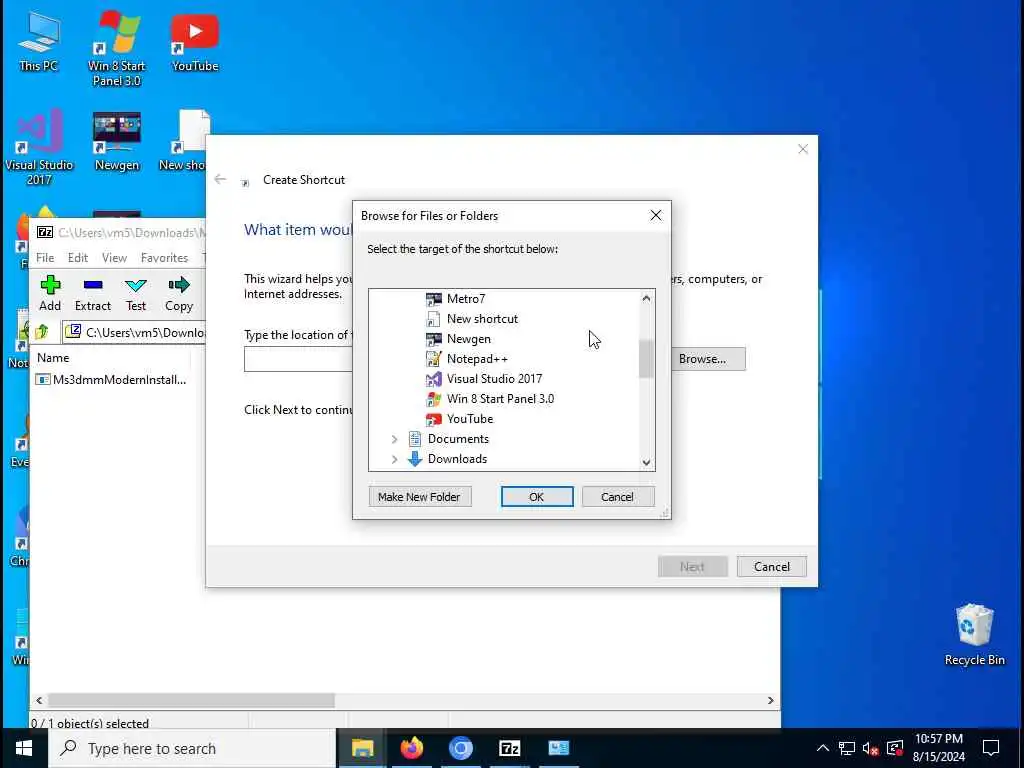1024x768 pixels.
Task: Click the 7-Zip Add toolbar icon
Action: point(50,285)
